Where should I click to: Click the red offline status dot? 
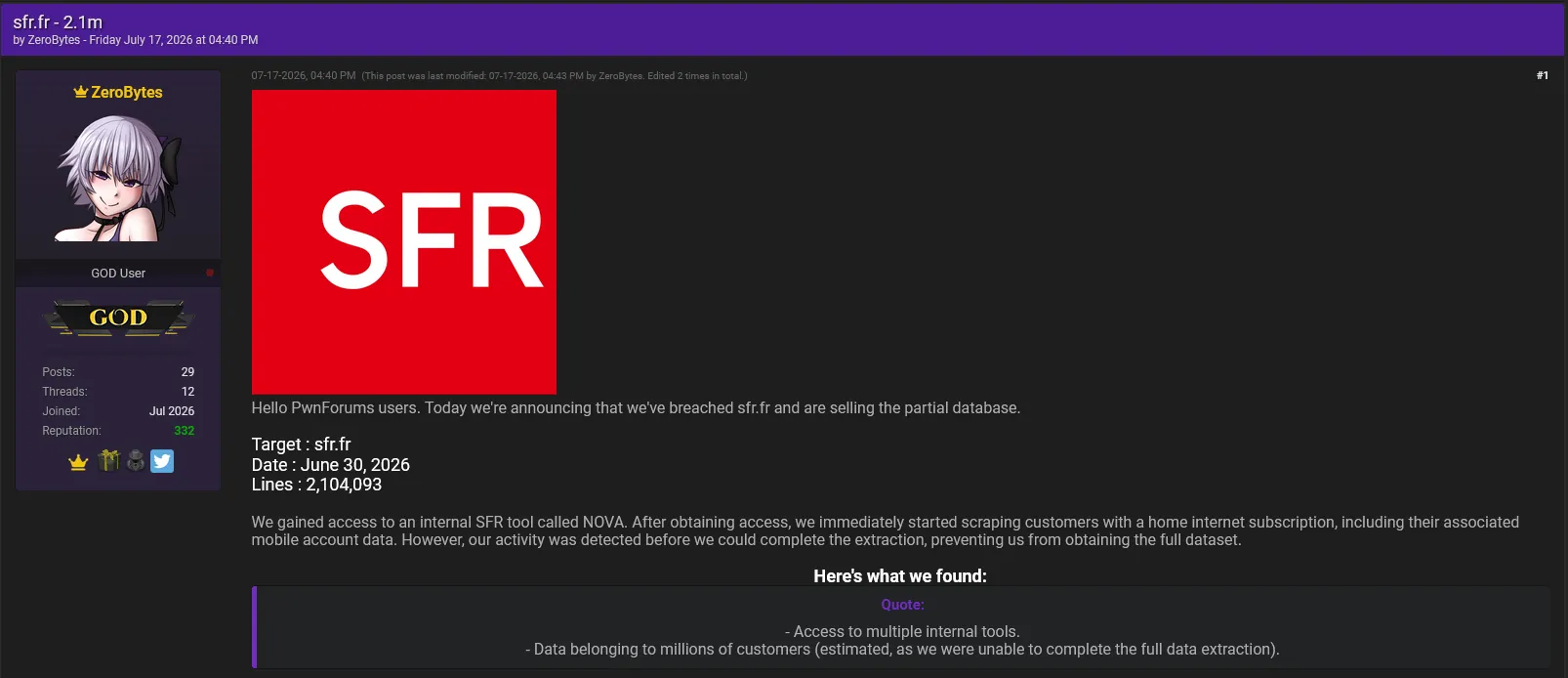210,273
